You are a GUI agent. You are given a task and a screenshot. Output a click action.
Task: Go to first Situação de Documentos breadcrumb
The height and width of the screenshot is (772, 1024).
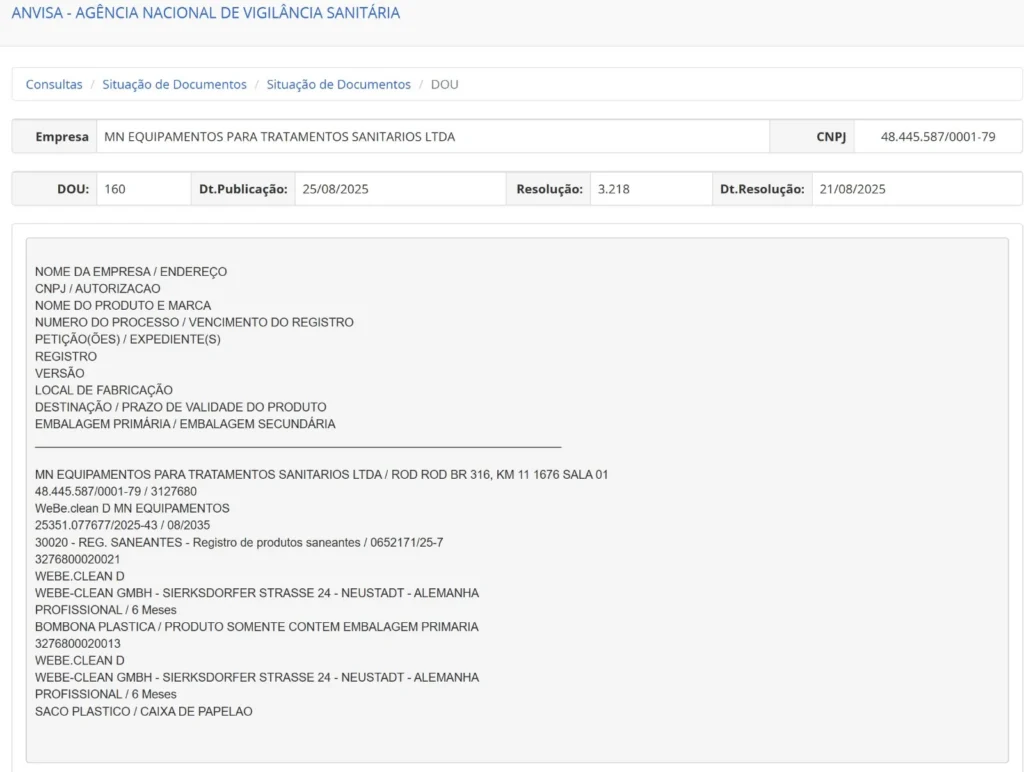174,85
